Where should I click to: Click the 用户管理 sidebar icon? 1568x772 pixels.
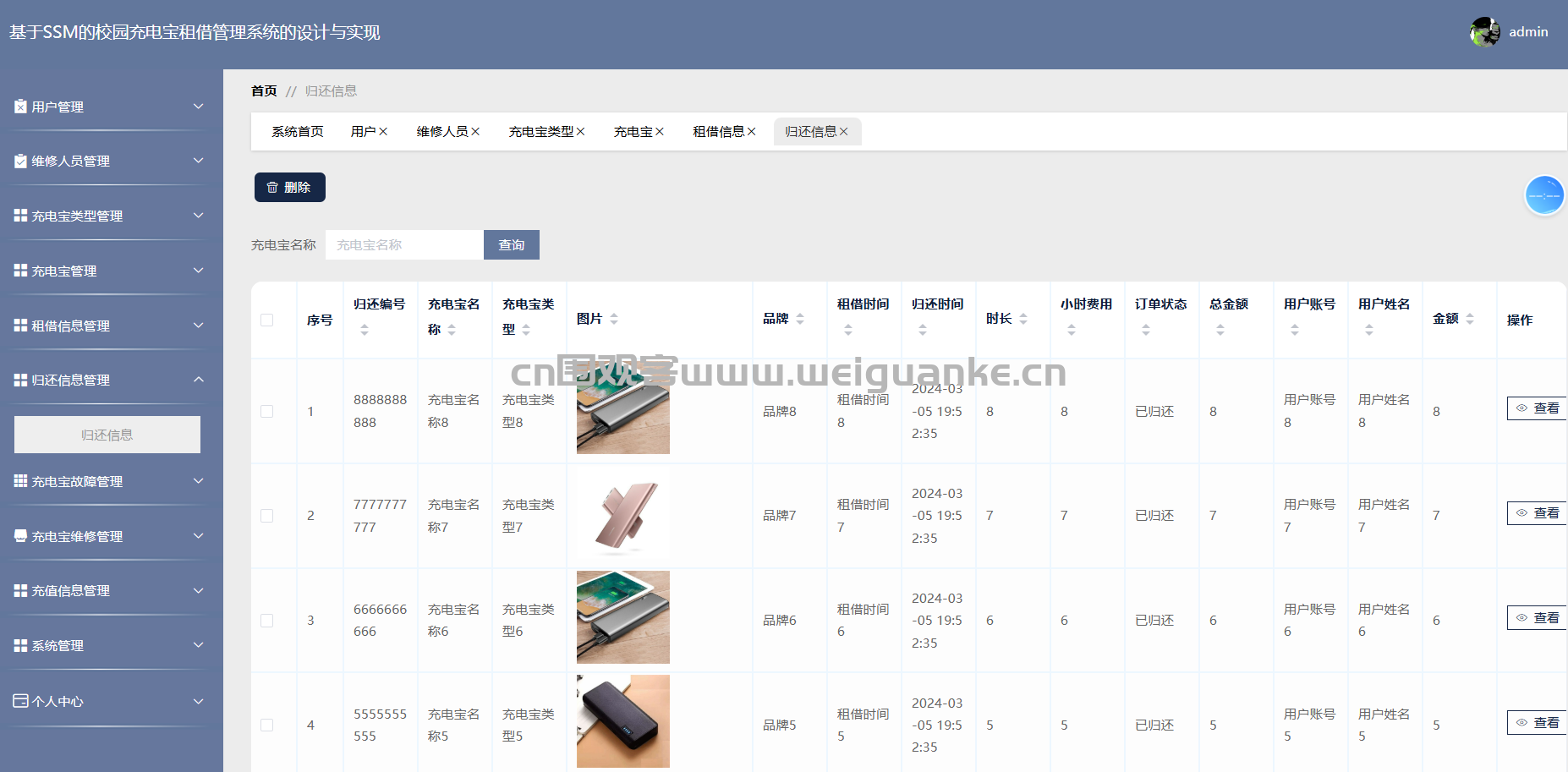(x=20, y=107)
